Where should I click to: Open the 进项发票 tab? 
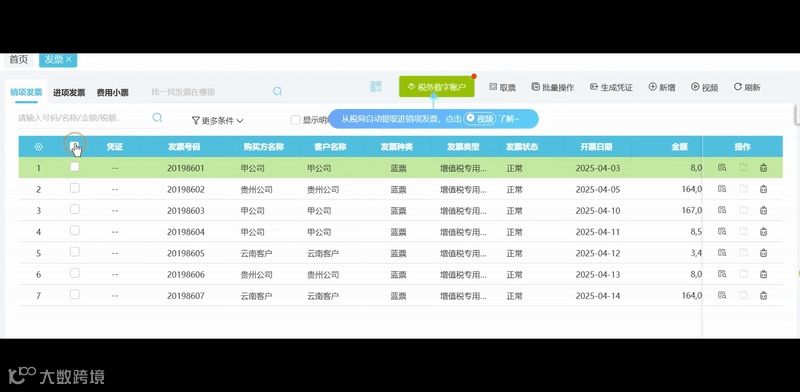click(x=69, y=93)
